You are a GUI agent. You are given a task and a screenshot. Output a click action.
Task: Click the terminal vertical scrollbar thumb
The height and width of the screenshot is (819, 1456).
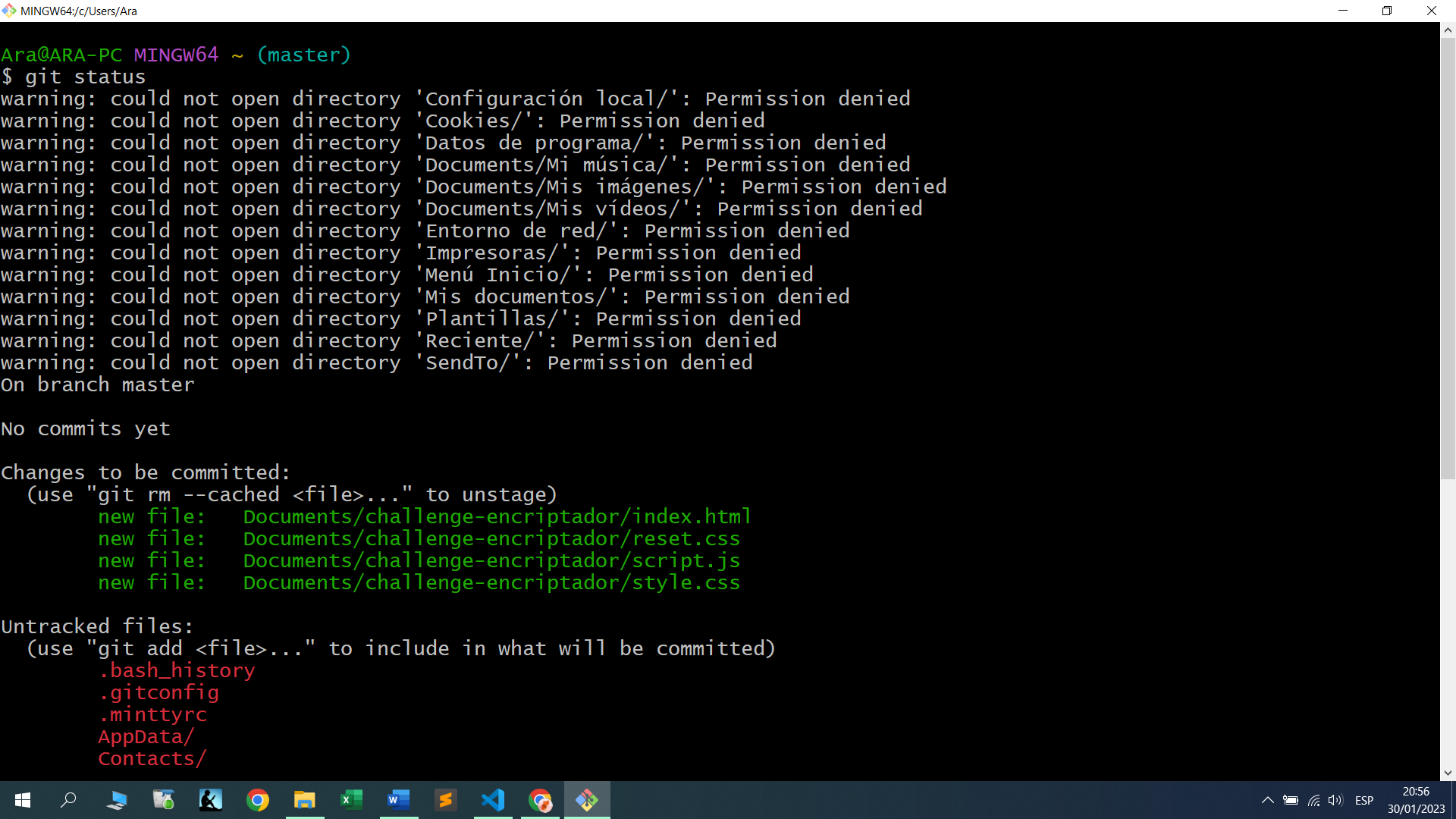1448,259
